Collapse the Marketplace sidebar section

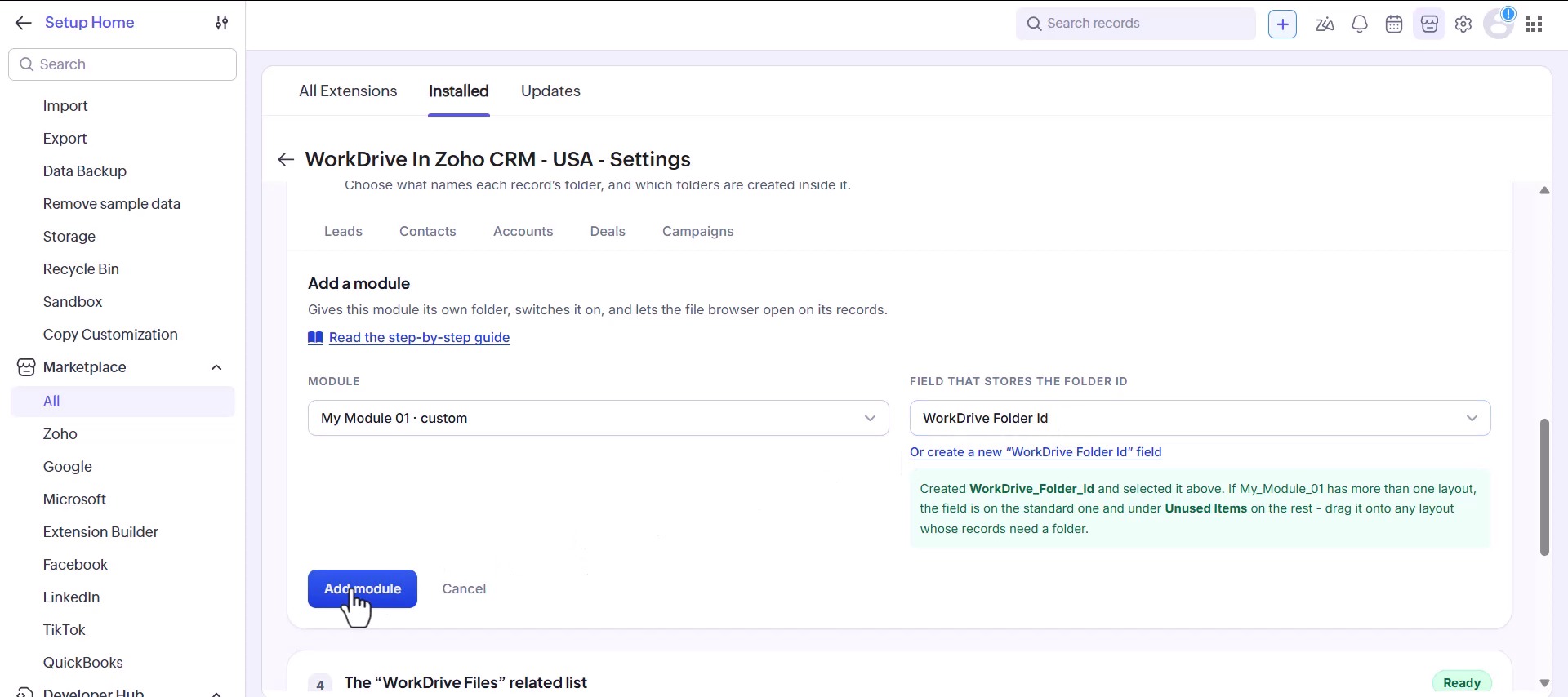point(216,367)
